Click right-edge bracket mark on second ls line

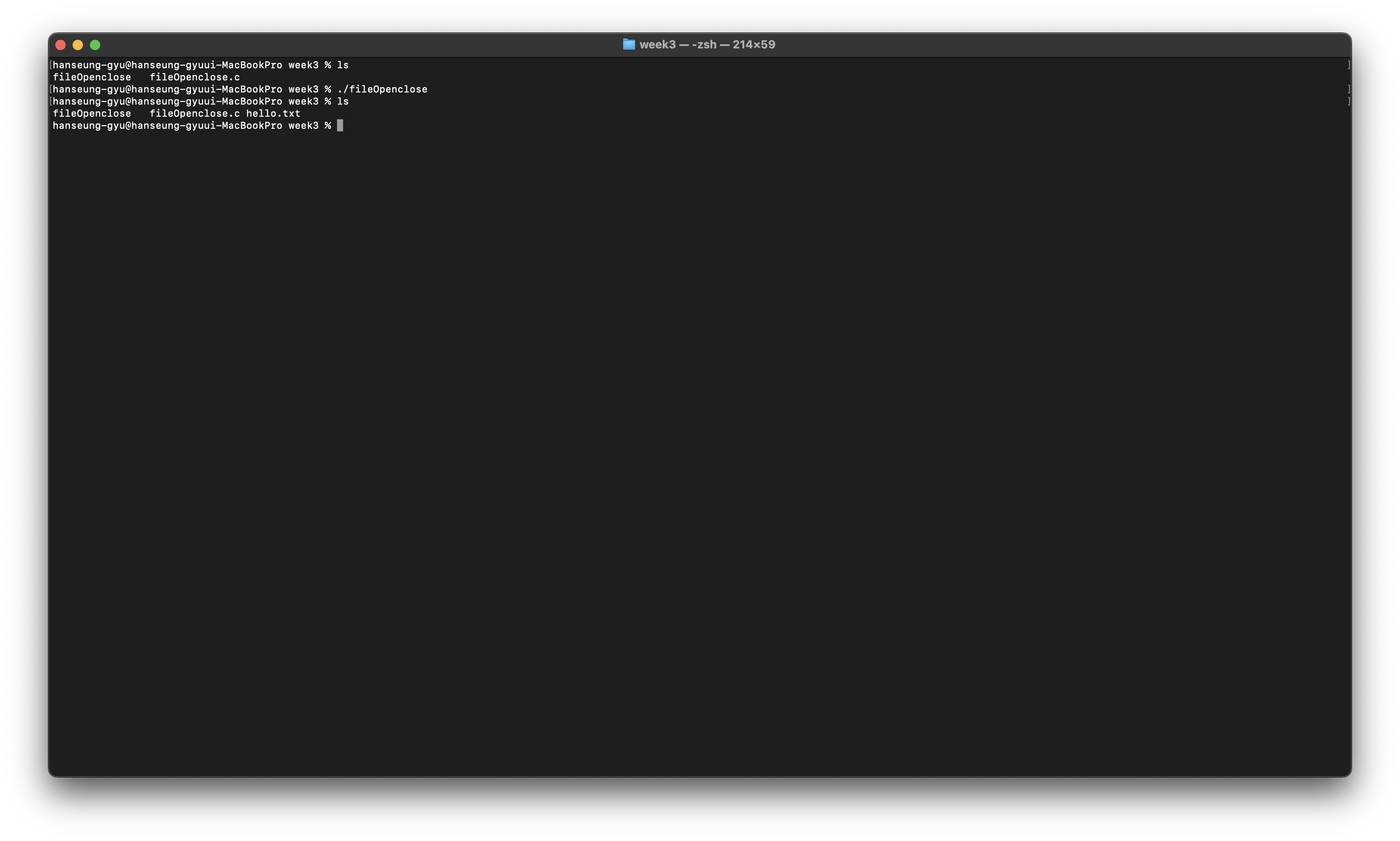(x=1349, y=102)
